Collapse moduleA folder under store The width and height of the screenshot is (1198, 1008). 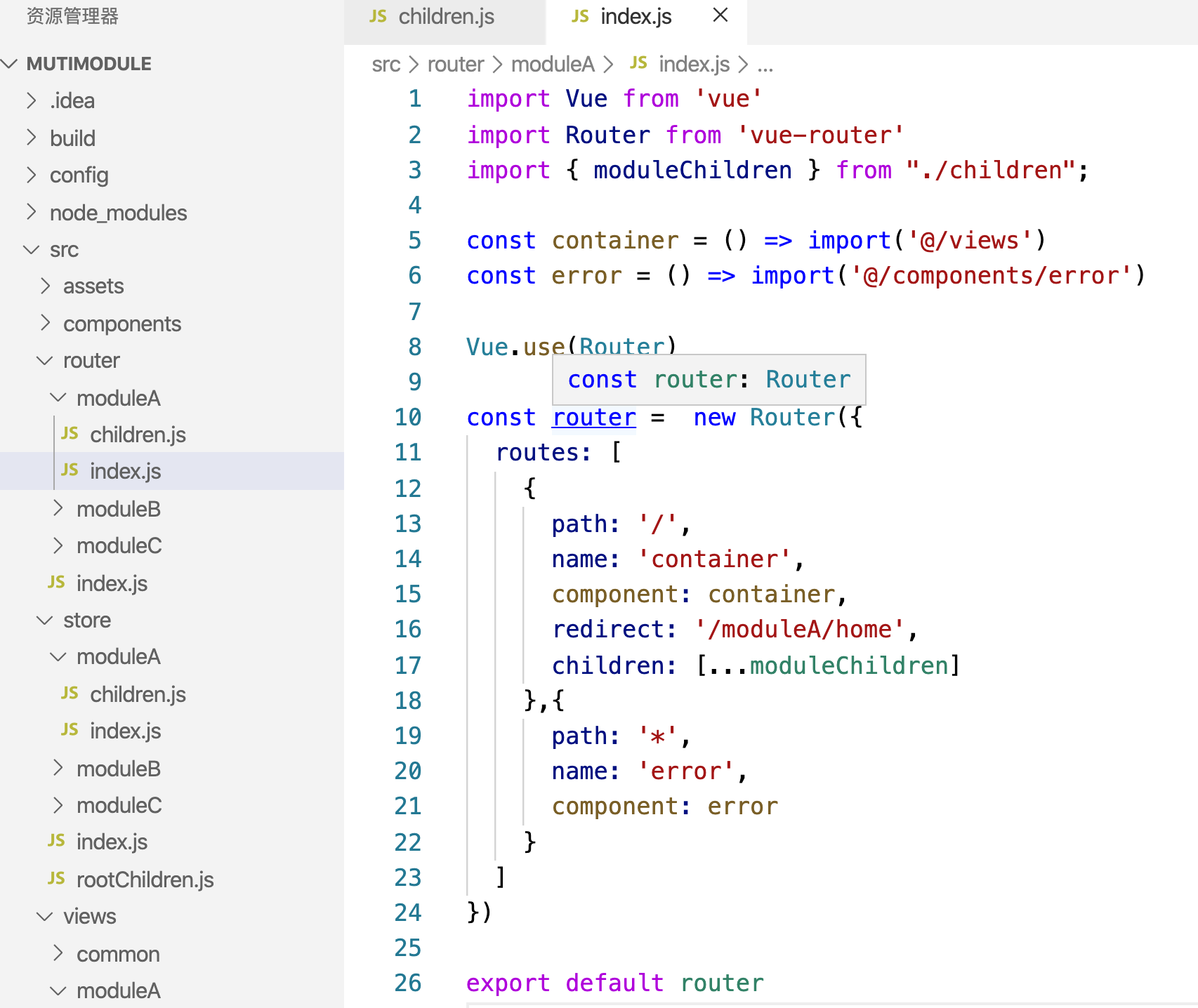coord(58,656)
